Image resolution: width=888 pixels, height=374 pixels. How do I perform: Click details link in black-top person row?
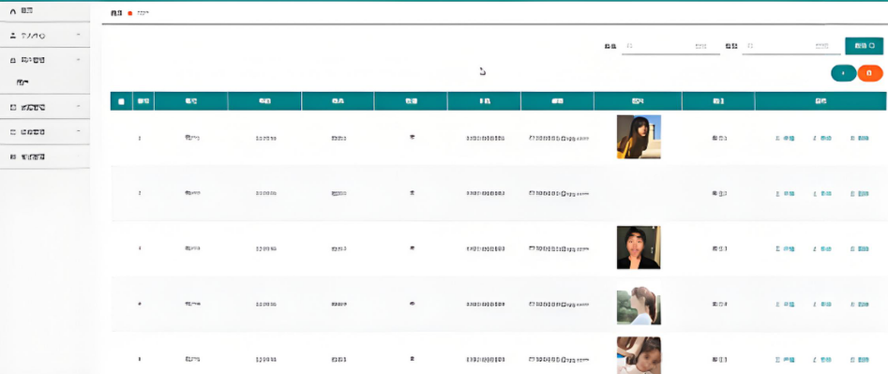point(785,249)
